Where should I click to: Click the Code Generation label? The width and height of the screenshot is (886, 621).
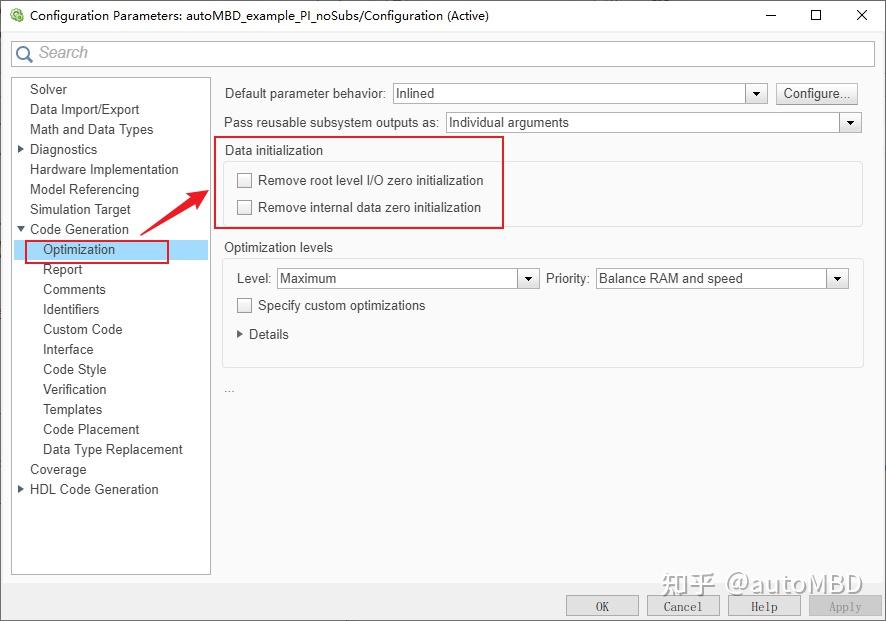click(x=80, y=229)
